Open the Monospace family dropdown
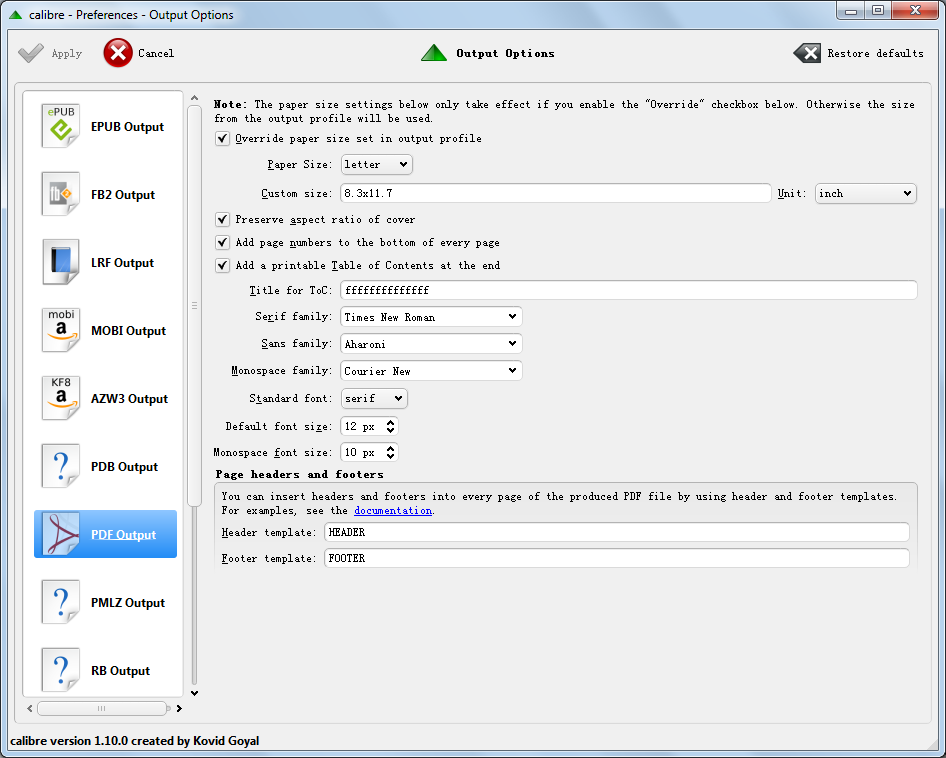946x758 pixels. coord(431,371)
